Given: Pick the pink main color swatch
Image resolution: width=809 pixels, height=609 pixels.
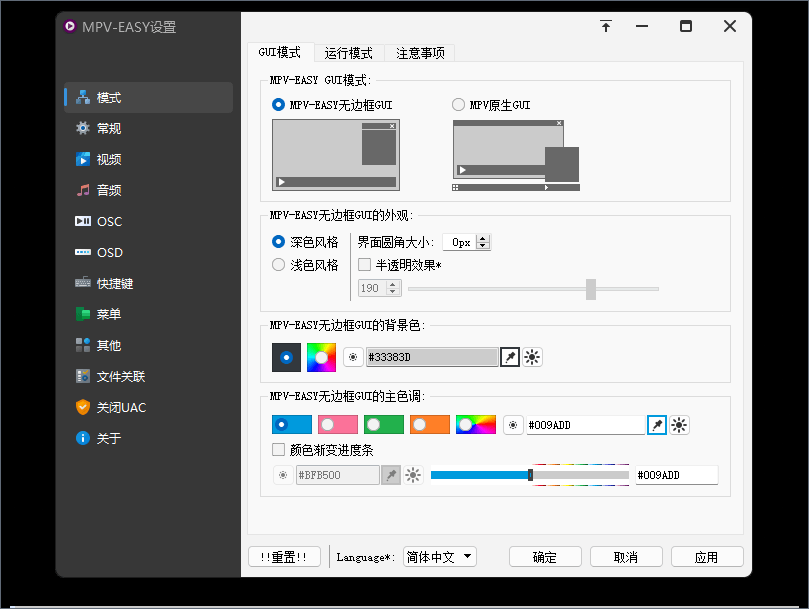Looking at the screenshot, I should point(337,425).
